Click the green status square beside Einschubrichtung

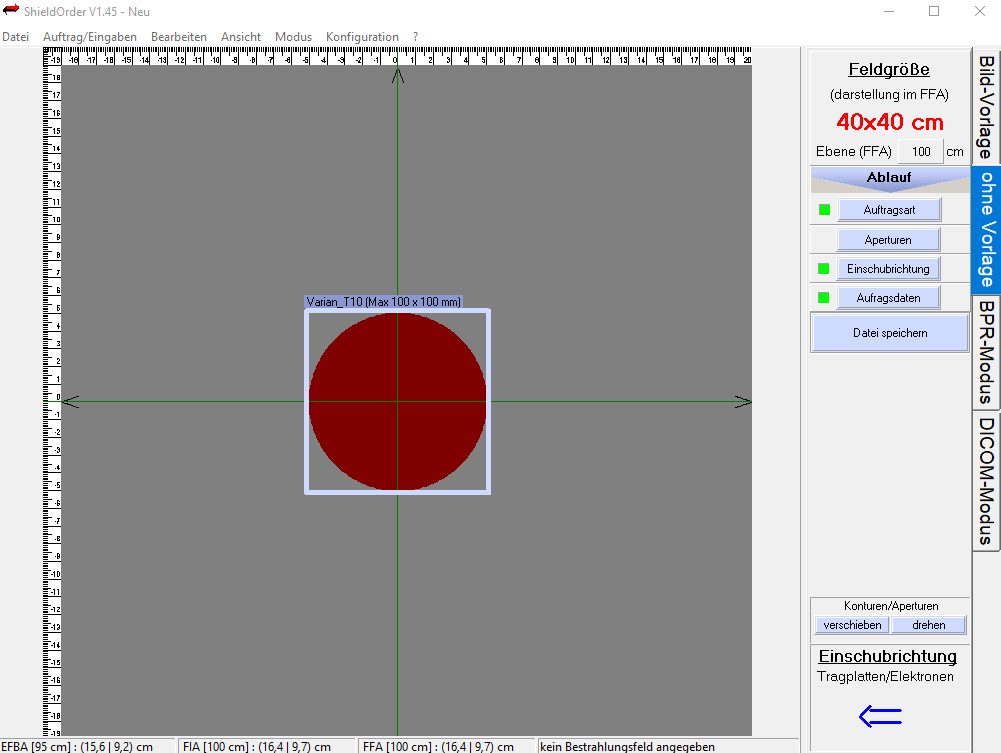coord(824,269)
